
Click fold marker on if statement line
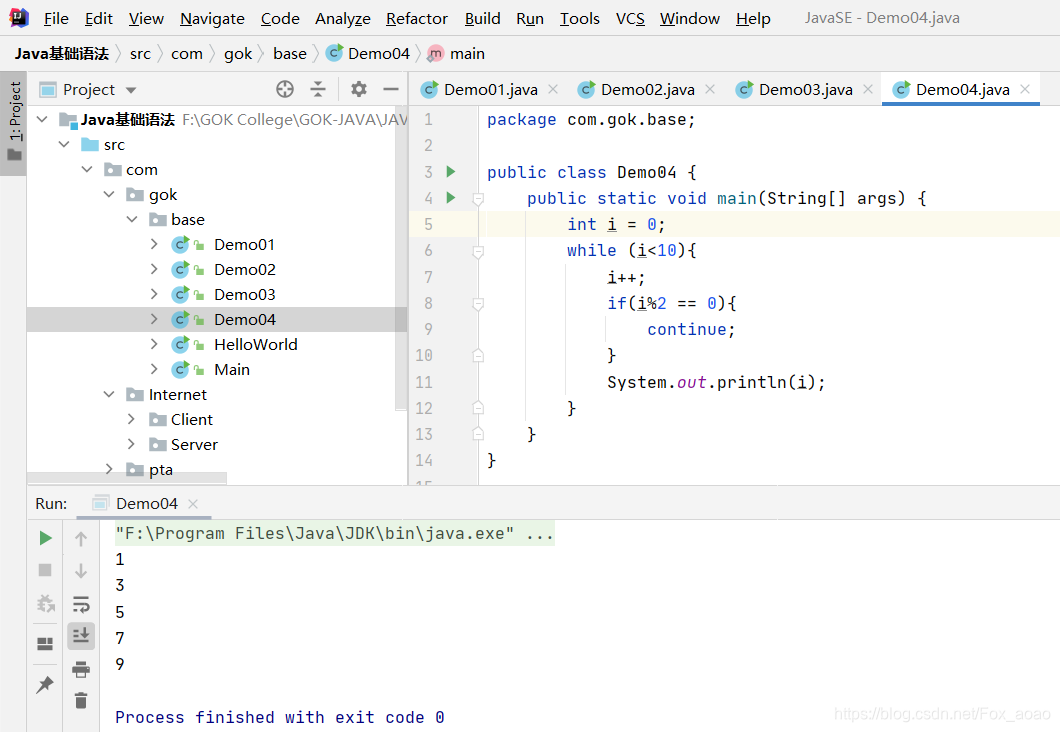point(478,304)
